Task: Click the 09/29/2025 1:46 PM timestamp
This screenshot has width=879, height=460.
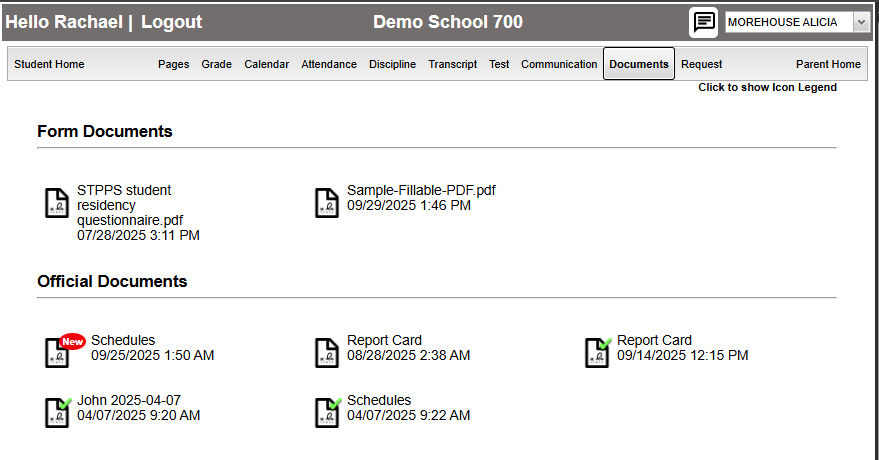Action: pos(409,206)
